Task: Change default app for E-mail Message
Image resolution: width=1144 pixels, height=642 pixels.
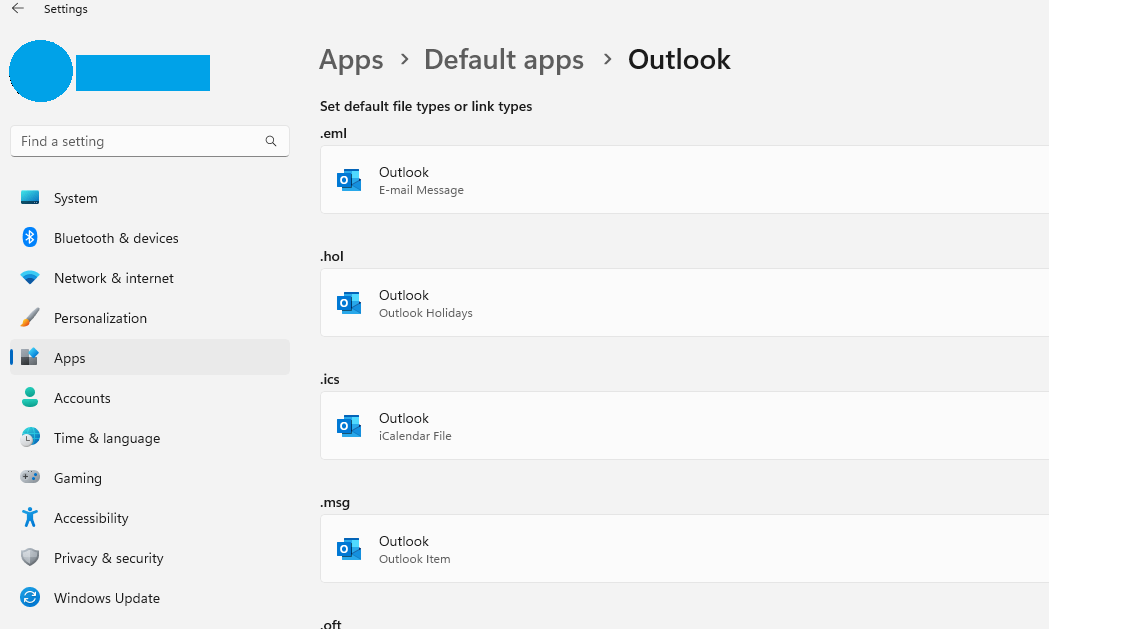Action: pos(684,179)
